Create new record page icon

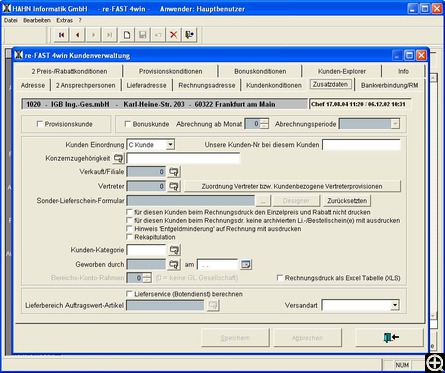pyautogui.click(x=126, y=35)
